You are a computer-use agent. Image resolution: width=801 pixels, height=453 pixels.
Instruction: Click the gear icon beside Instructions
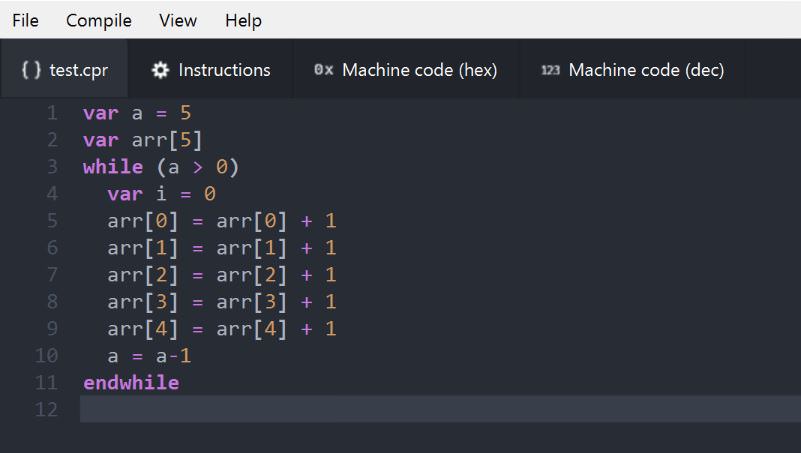click(x=160, y=70)
